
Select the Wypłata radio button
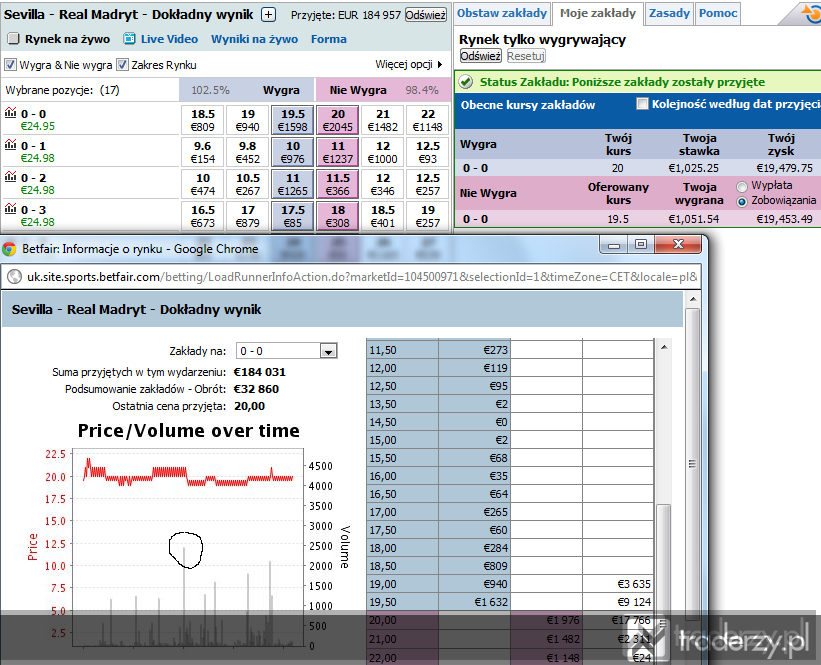(741, 186)
